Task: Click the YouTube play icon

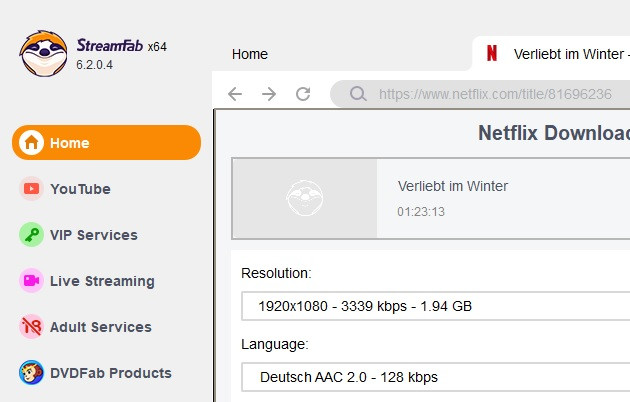Action: coord(32,189)
